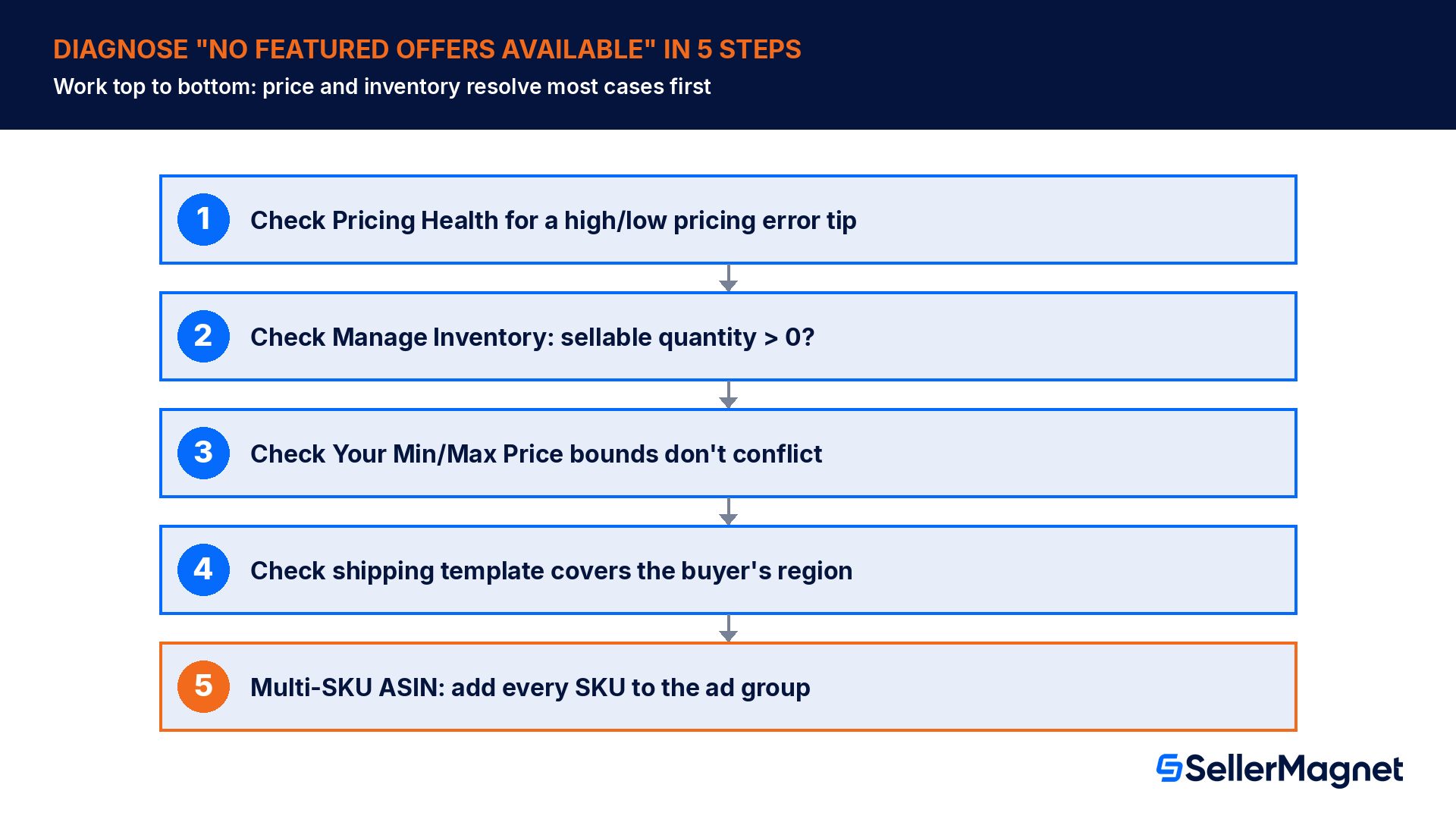
Task: Click the blue number 4 circle
Action: point(203,570)
